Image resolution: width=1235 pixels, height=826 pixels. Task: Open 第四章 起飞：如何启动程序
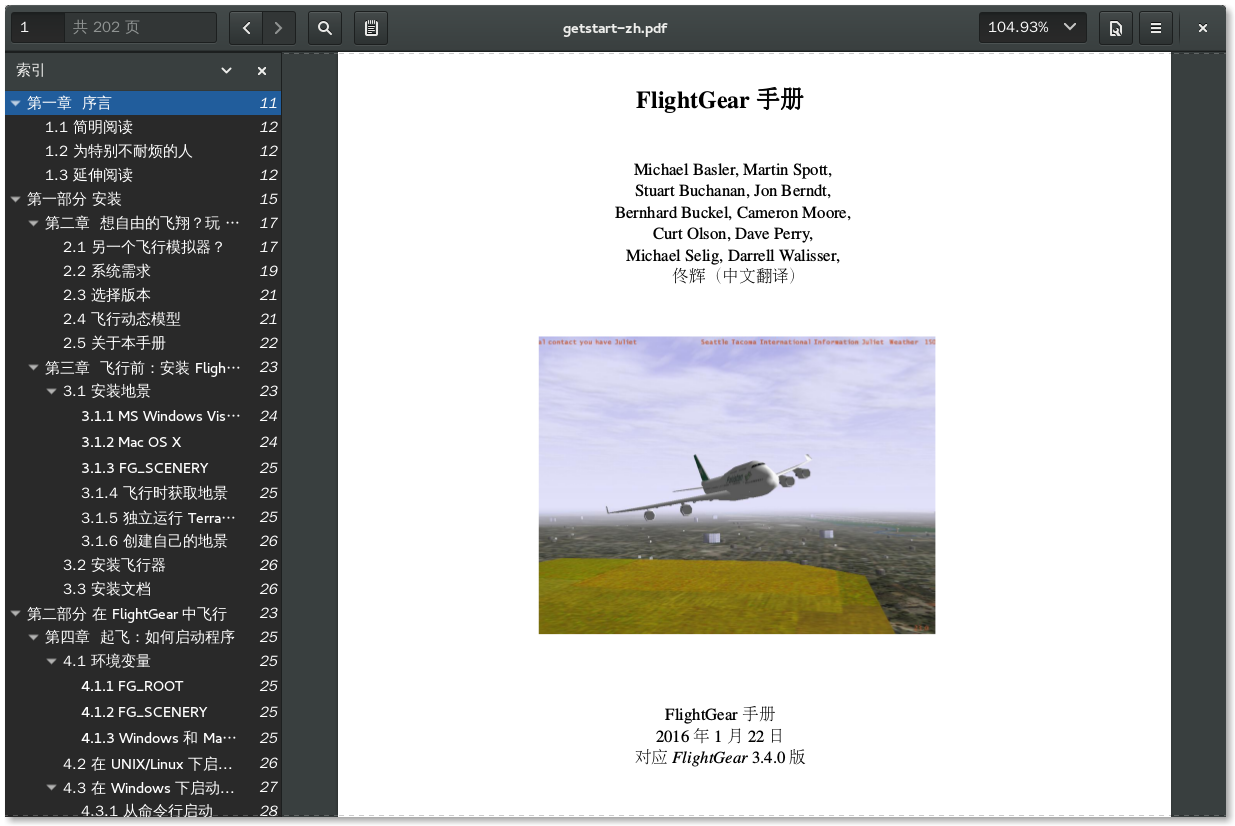point(143,637)
